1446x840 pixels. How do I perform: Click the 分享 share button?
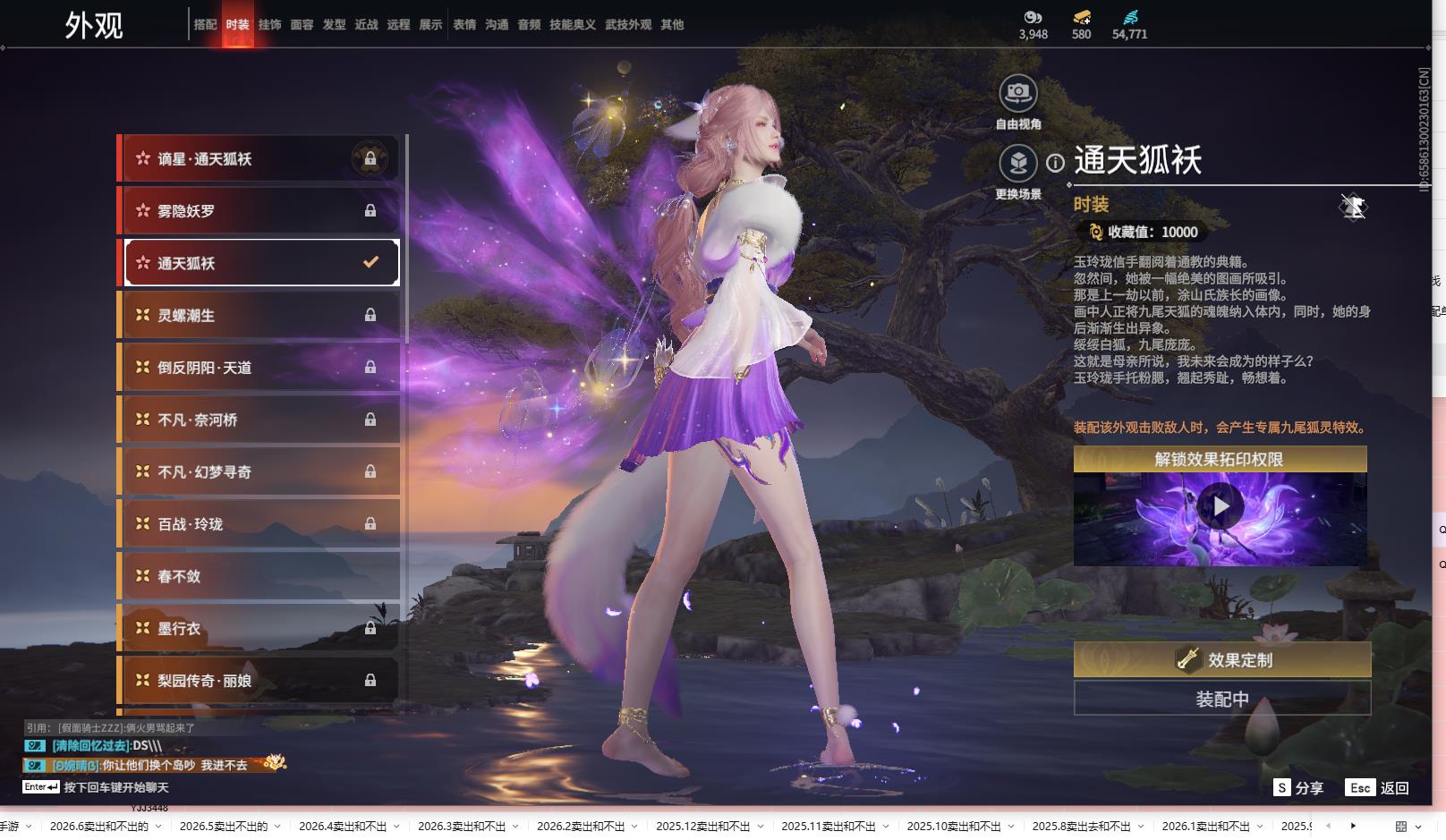[x=1298, y=787]
